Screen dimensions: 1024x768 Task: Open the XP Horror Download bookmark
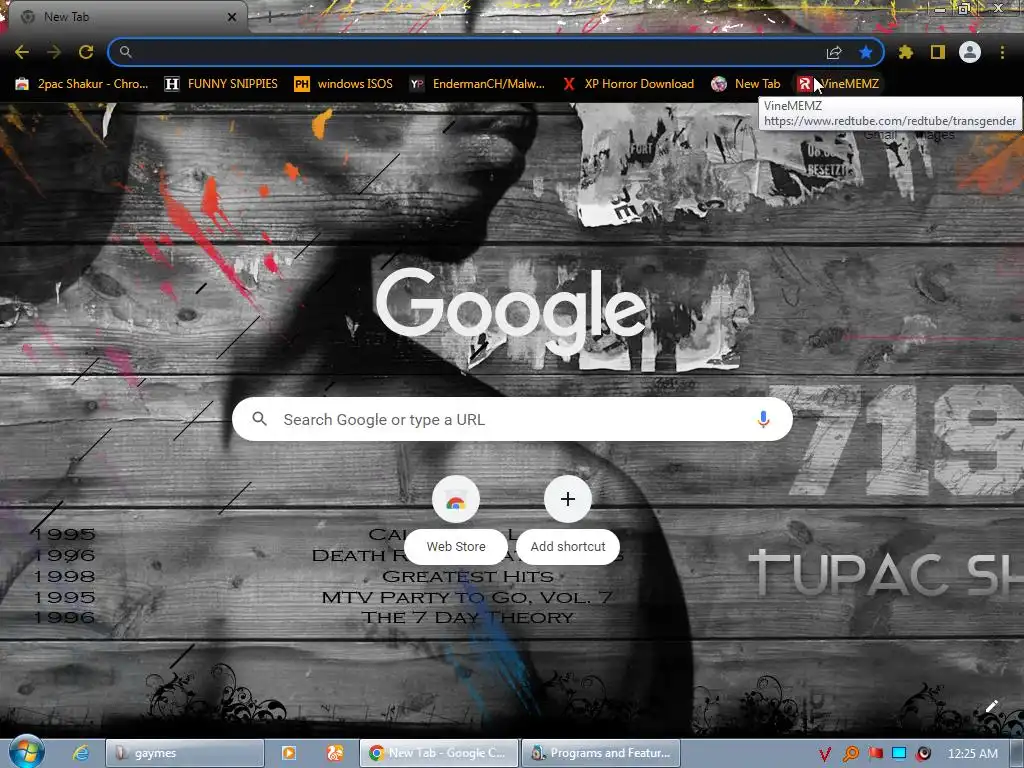[628, 84]
